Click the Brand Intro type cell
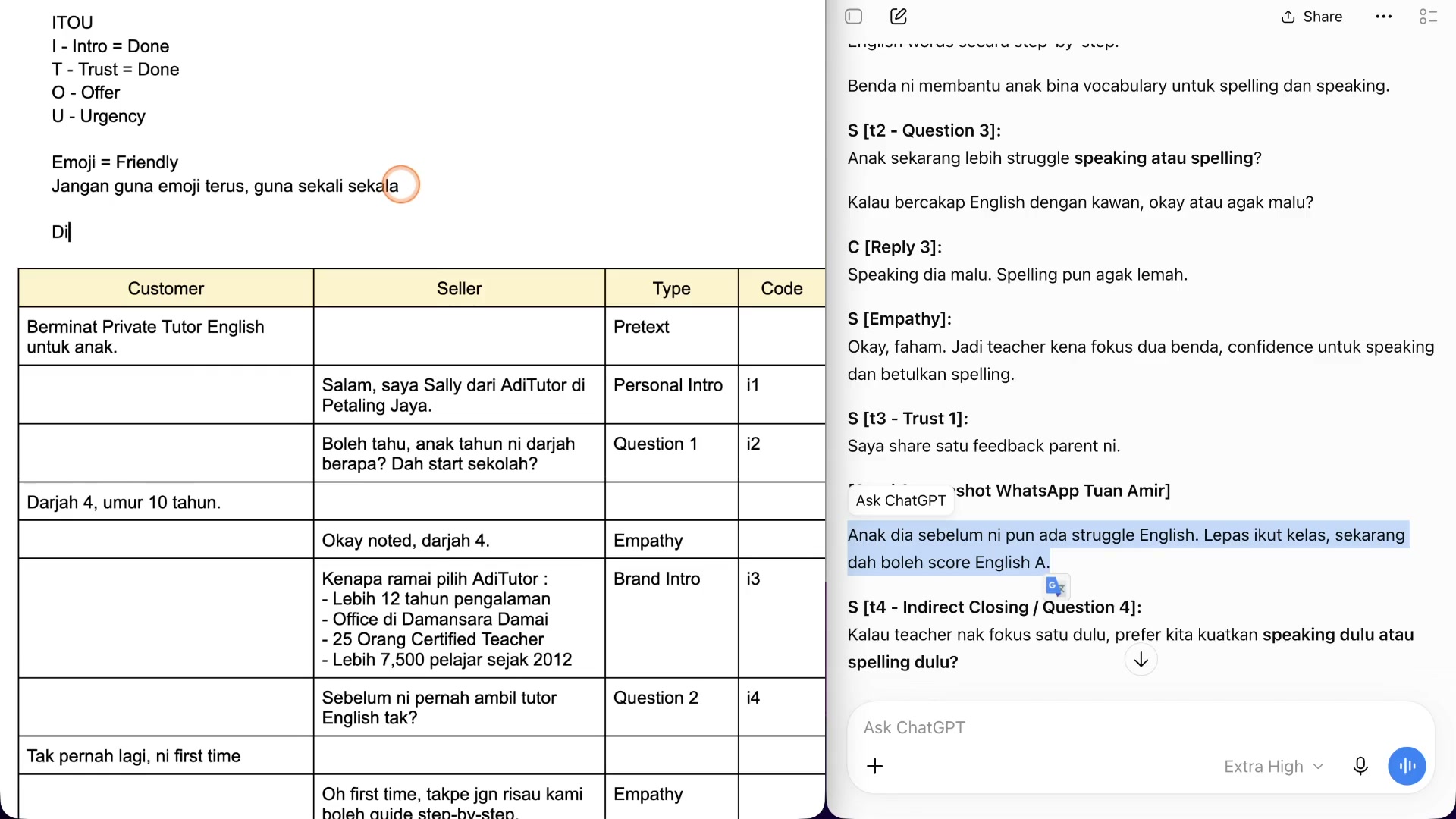 point(672,619)
